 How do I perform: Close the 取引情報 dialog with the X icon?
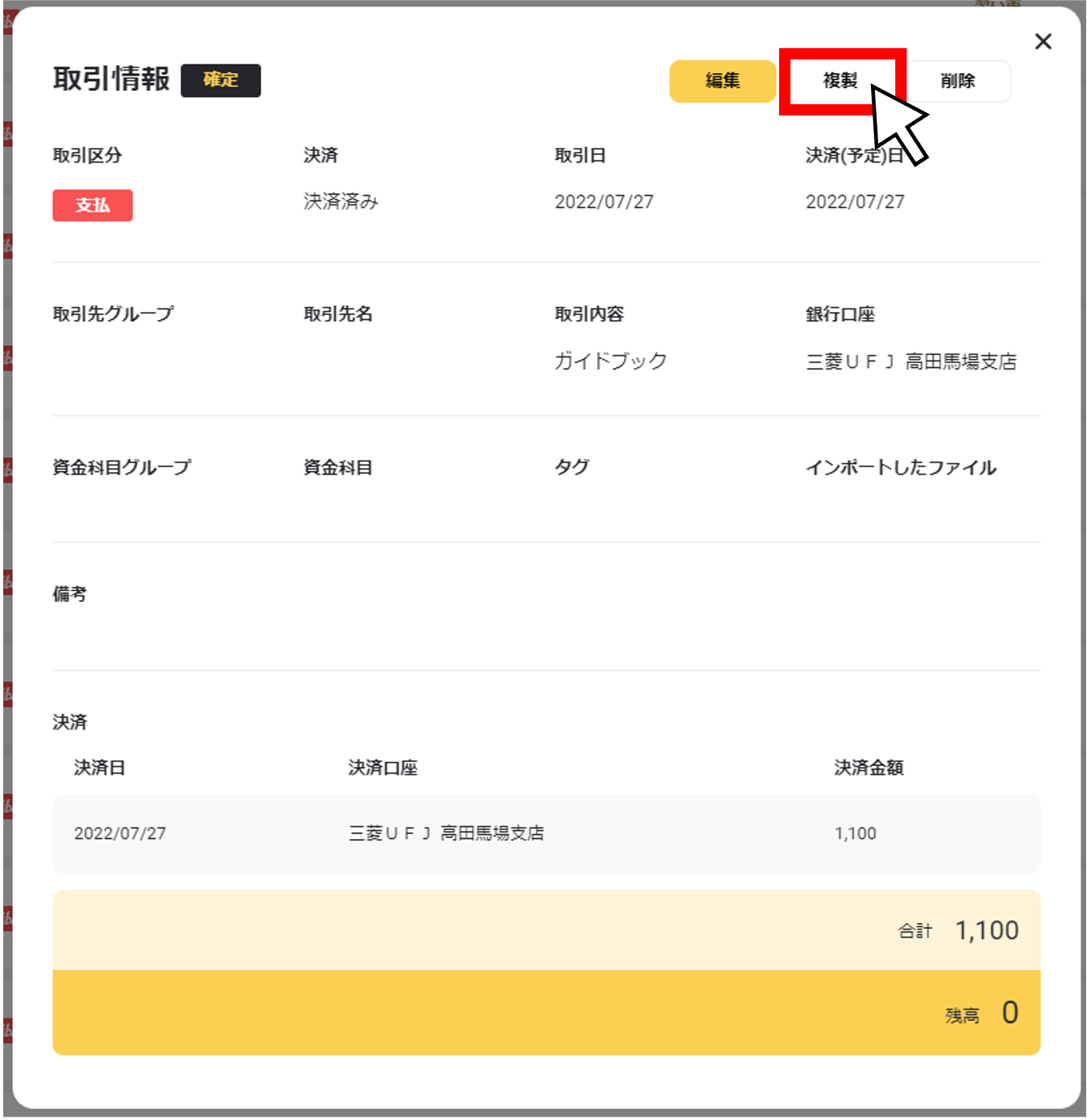coord(1043,41)
